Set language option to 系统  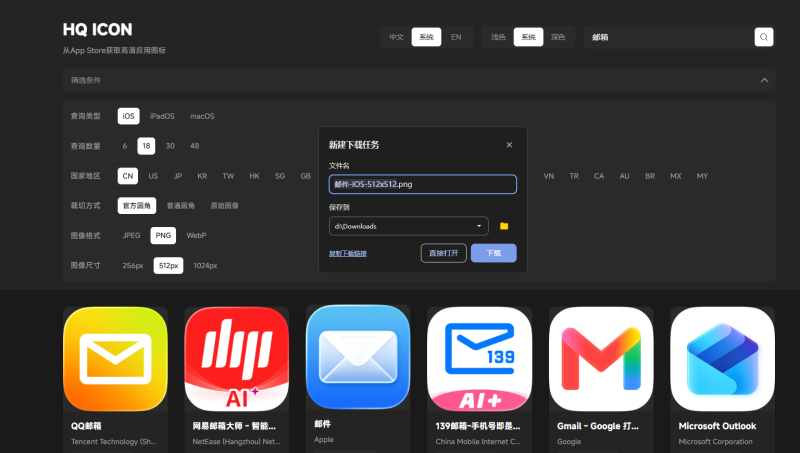[427, 37]
